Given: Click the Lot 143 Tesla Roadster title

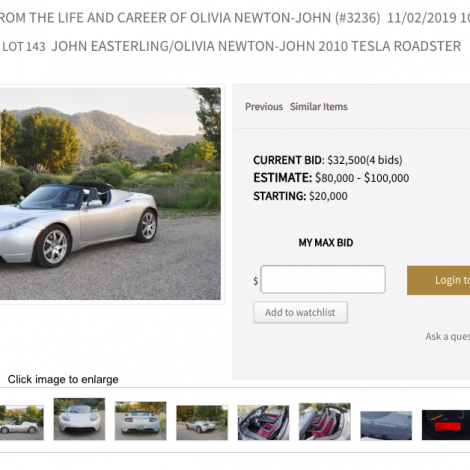Looking at the screenshot, I should tap(231, 46).
